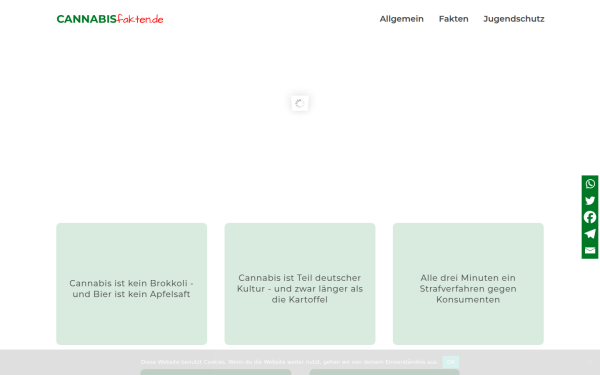Open card about Brokkoli and Apfelsaft
Screen dimensions: 600x375
(132, 284)
